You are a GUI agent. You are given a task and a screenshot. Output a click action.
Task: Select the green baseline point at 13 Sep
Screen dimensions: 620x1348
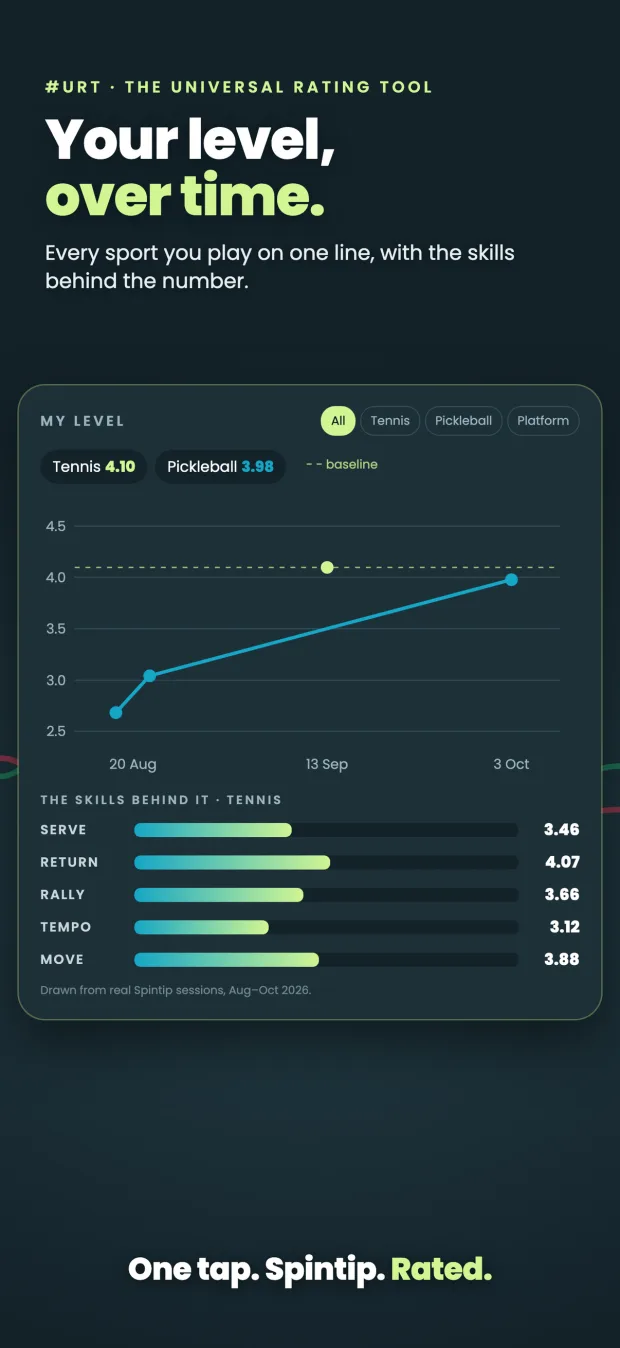[x=327, y=567]
